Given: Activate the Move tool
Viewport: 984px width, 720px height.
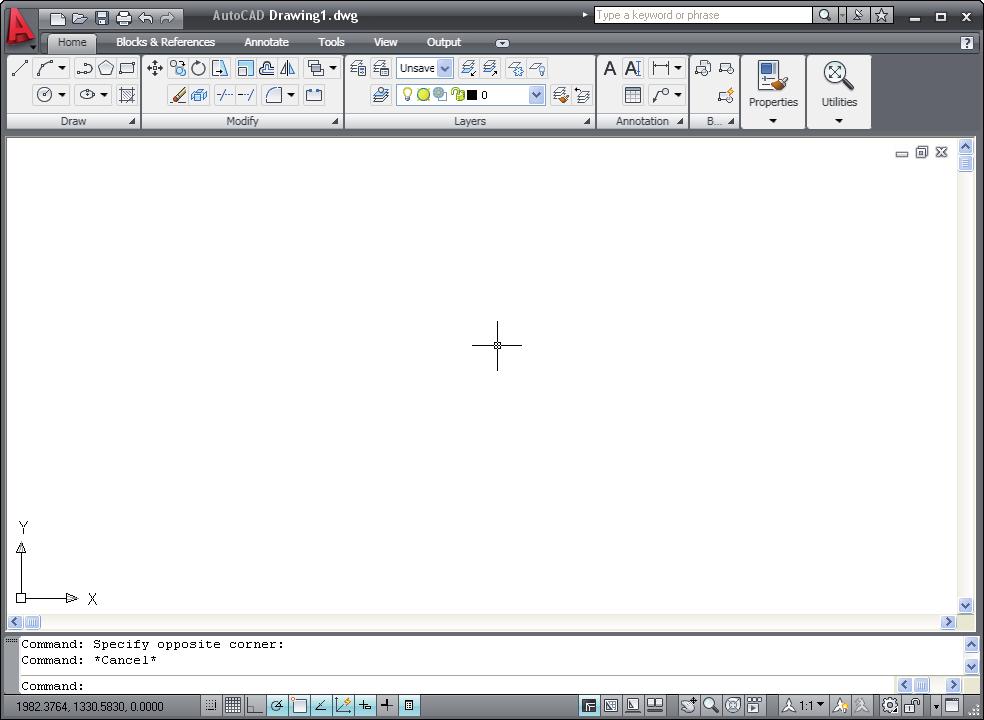Looking at the screenshot, I should click(155, 68).
